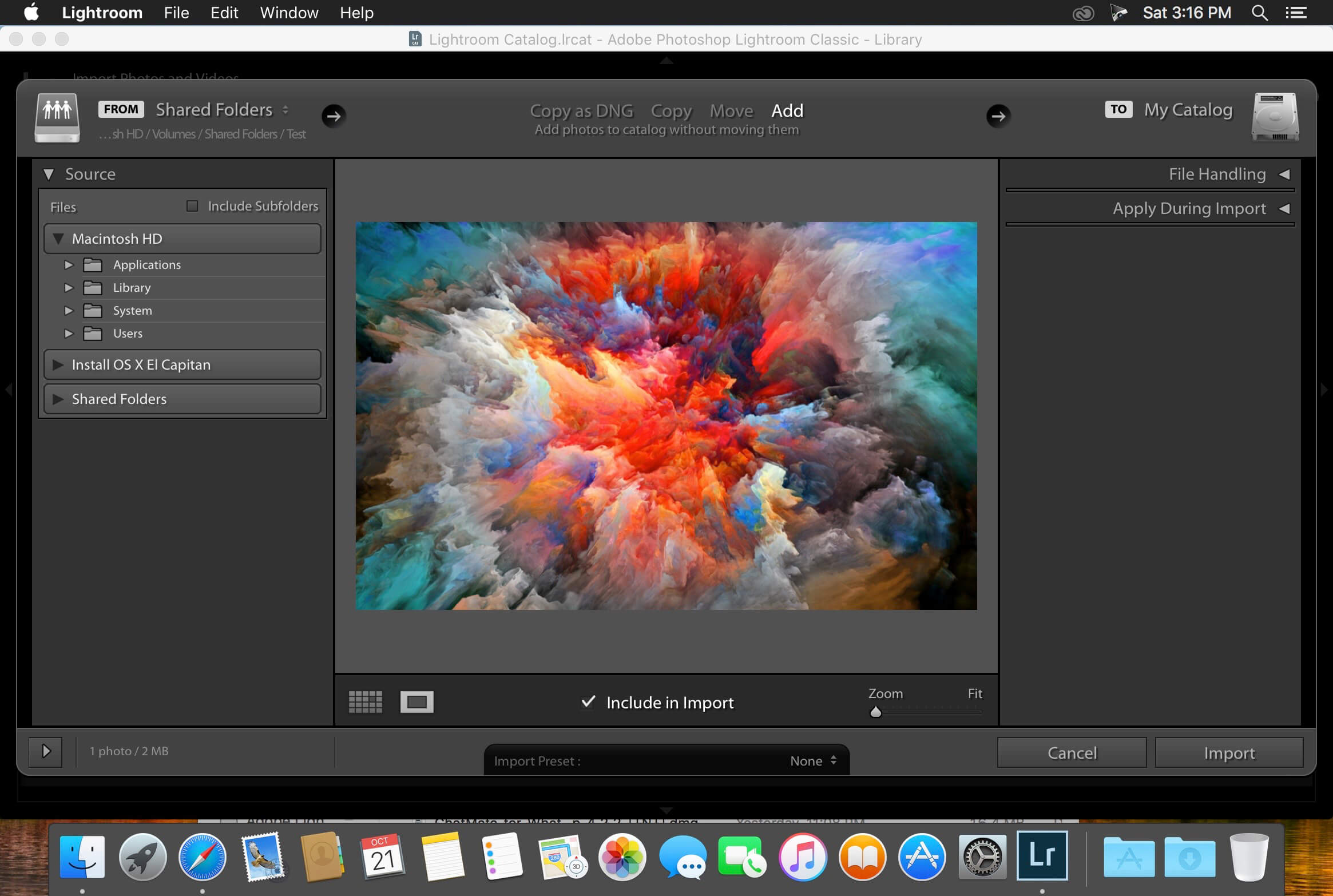Viewport: 1333px width, 896px height.
Task: Click the loupe view icon
Action: coord(418,701)
